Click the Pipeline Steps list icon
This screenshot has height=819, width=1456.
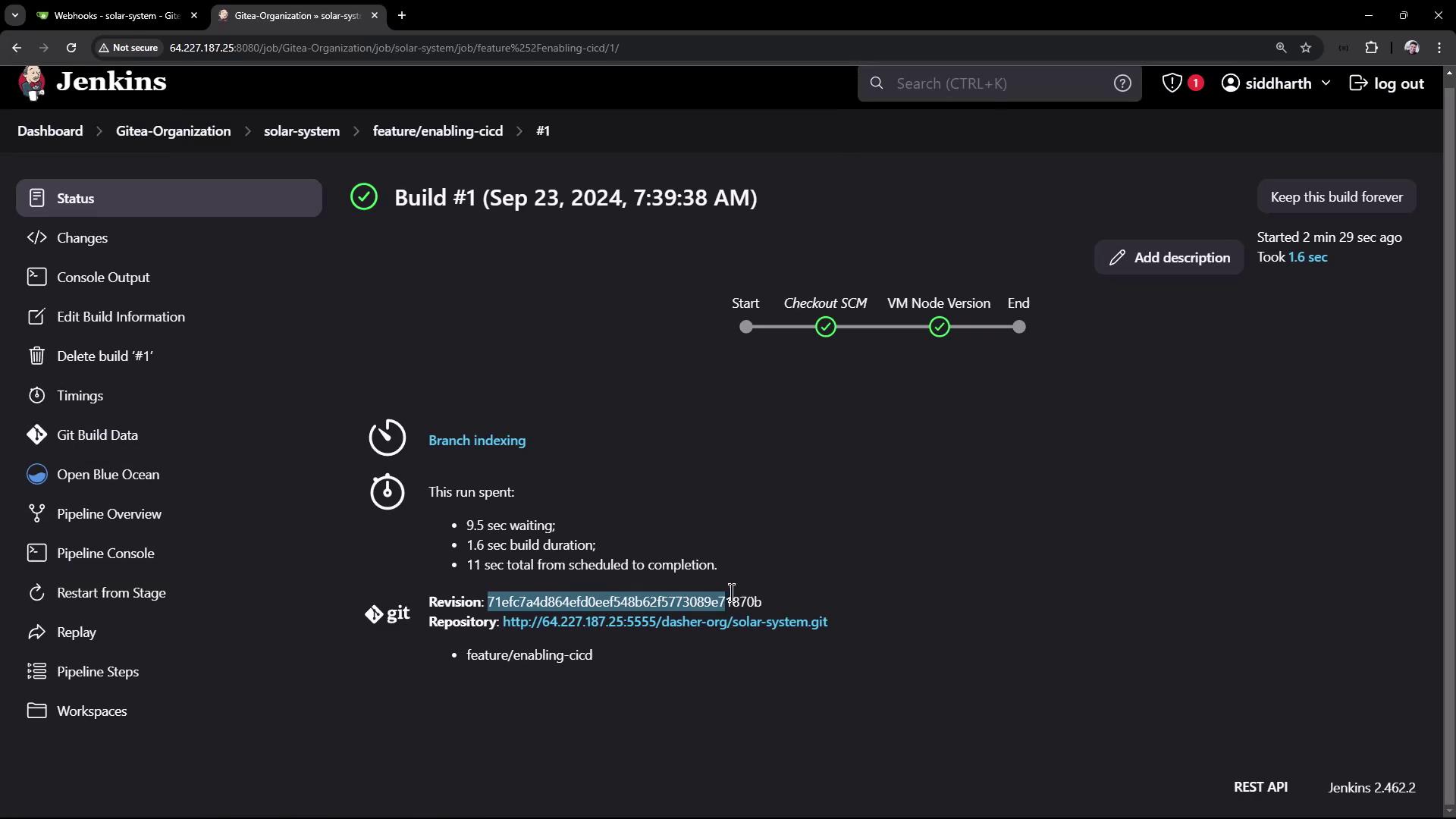point(36,671)
